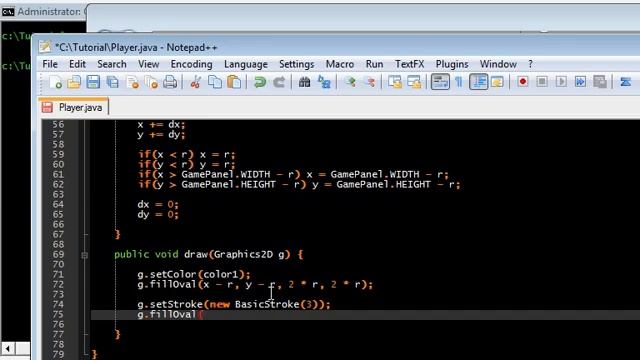The image size is (640, 360).
Task: Click the Replace toolbar icon
Action: coord(324,82)
